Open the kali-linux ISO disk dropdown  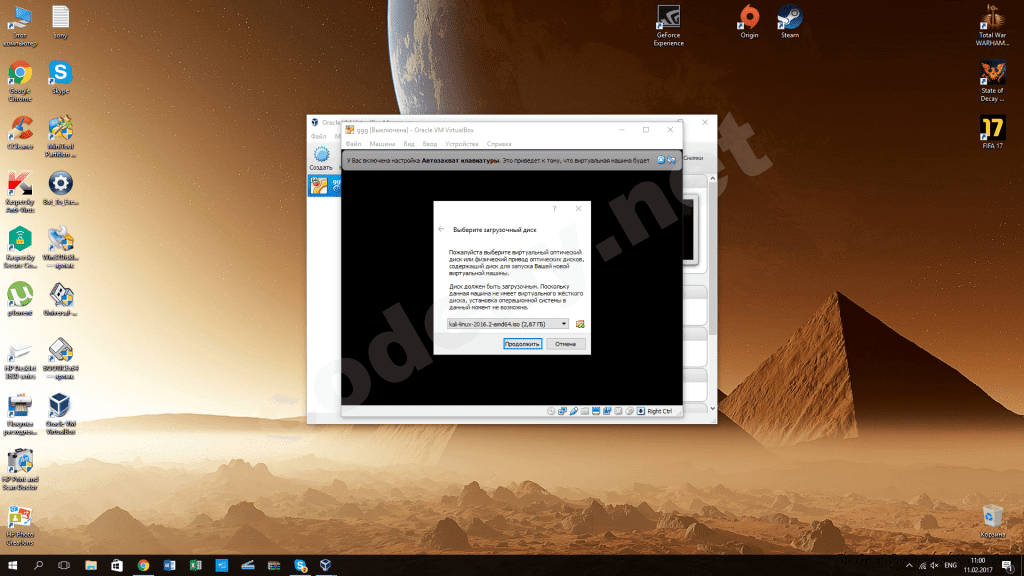pos(507,324)
